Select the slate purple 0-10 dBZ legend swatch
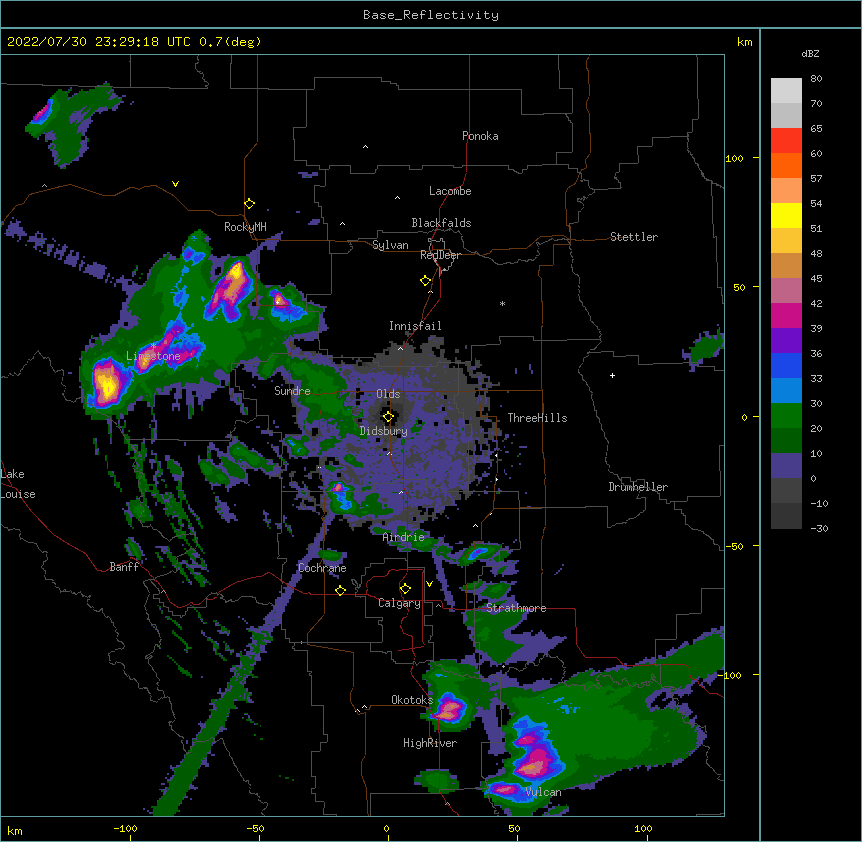This screenshot has width=862, height=842. [x=786, y=466]
